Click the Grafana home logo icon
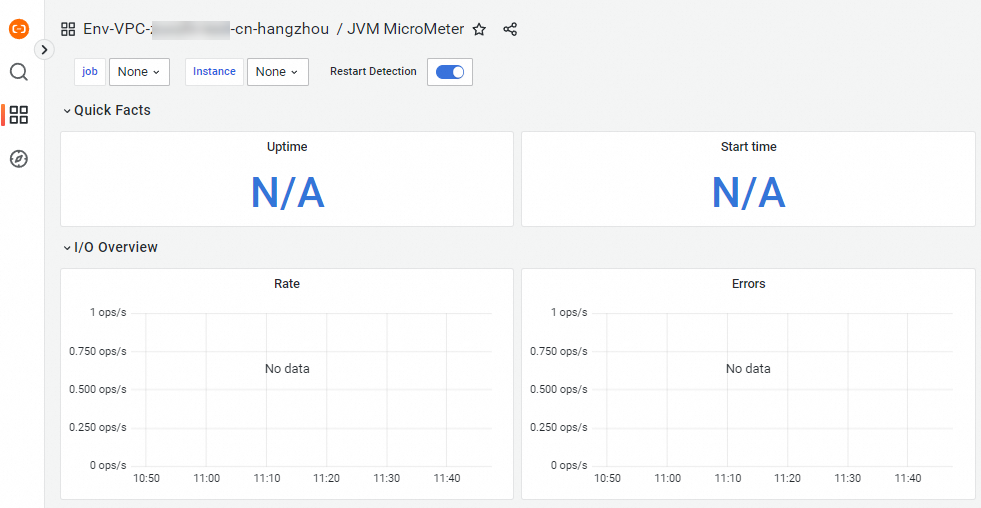981x508 pixels. tap(19, 29)
